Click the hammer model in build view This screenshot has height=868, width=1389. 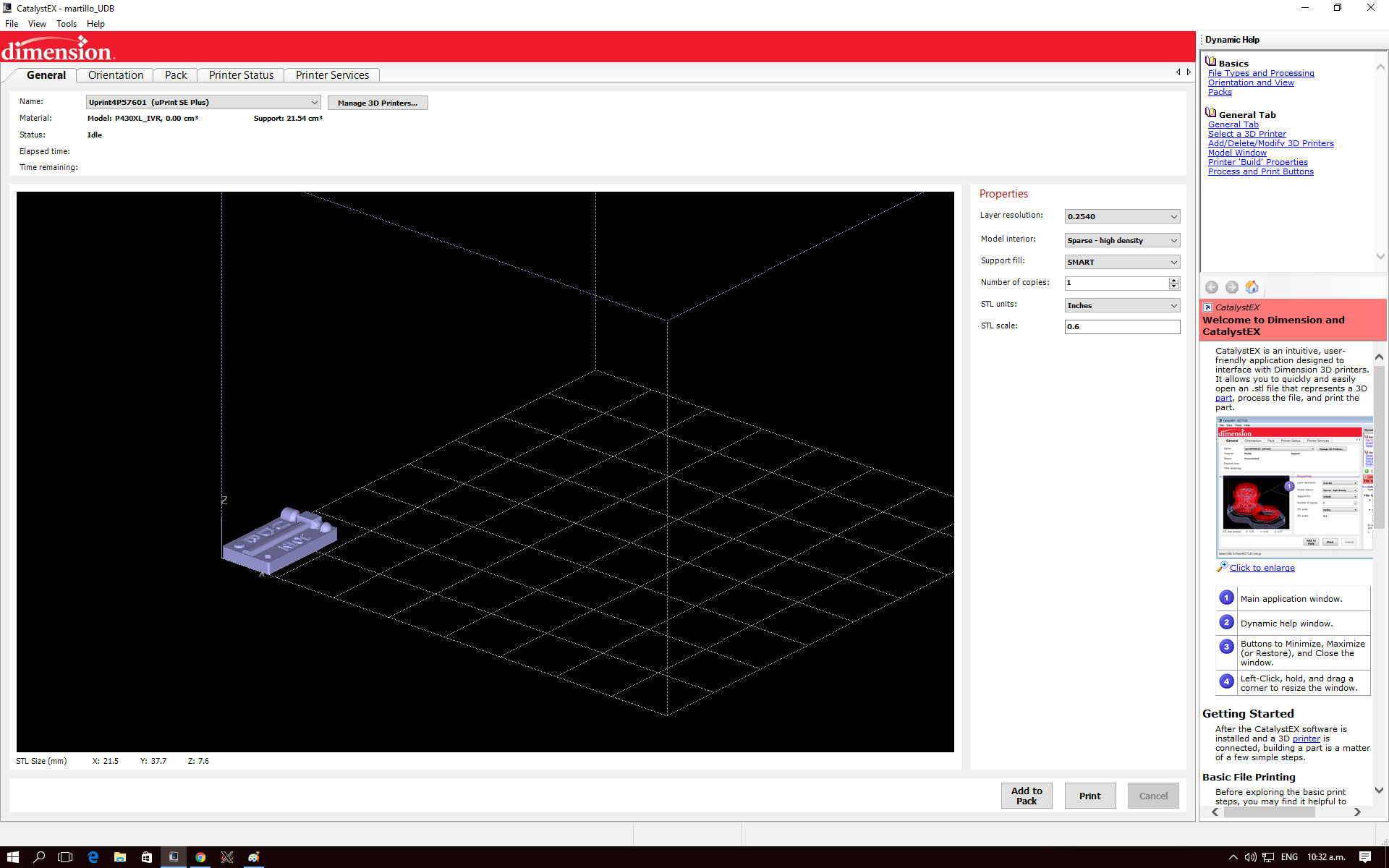(x=279, y=541)
